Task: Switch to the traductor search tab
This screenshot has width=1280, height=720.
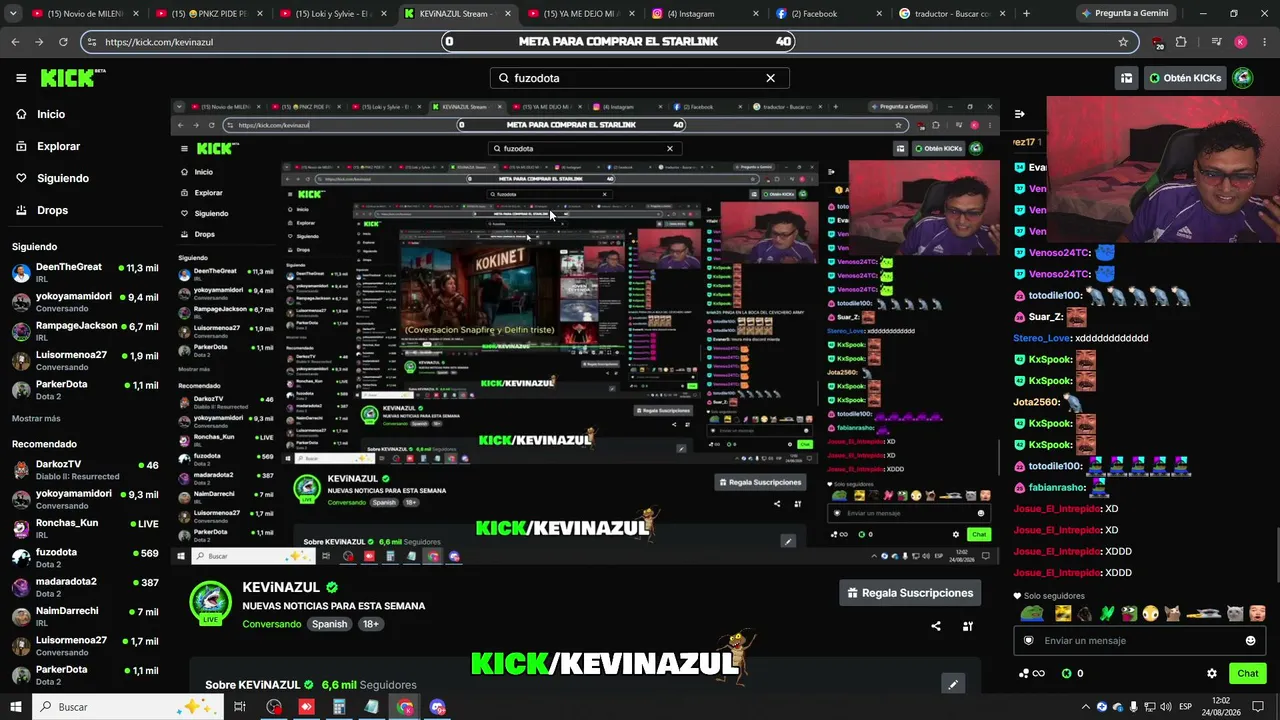Action: (x=953, y=14)
